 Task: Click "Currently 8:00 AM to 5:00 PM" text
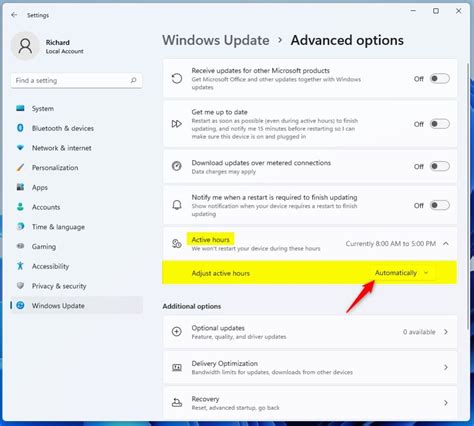[391, 244]
